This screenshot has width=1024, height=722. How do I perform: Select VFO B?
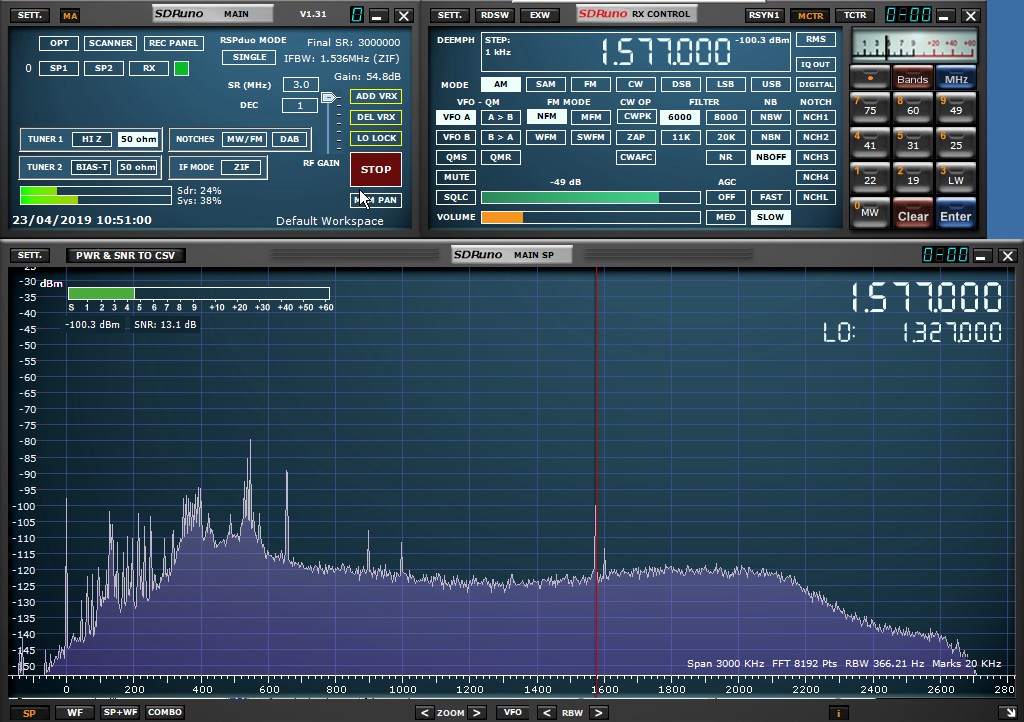pyautogui.click(x=456, y=137)
